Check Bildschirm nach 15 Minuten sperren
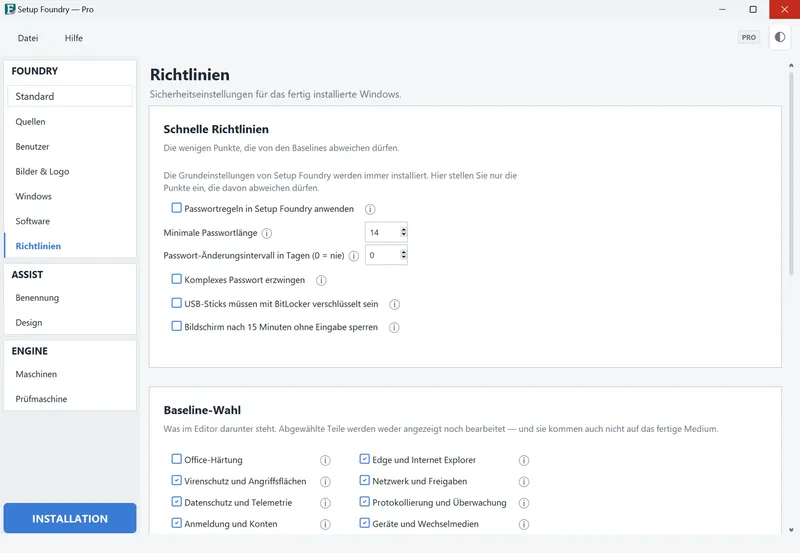This screenshot has width=800, height=553. [177, 326]
